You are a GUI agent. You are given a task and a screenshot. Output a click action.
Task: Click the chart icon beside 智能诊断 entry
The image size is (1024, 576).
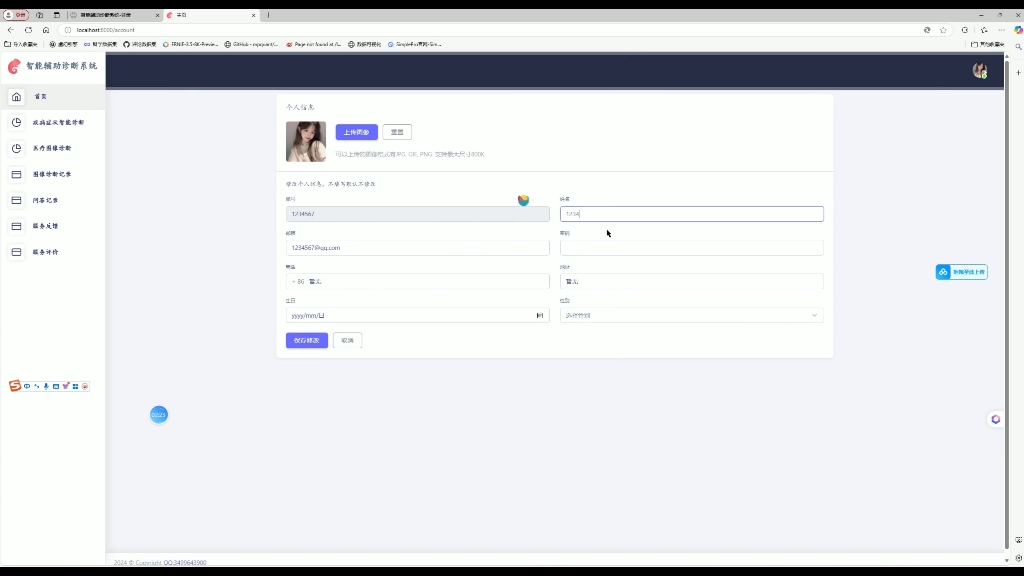tap(17, 122)
